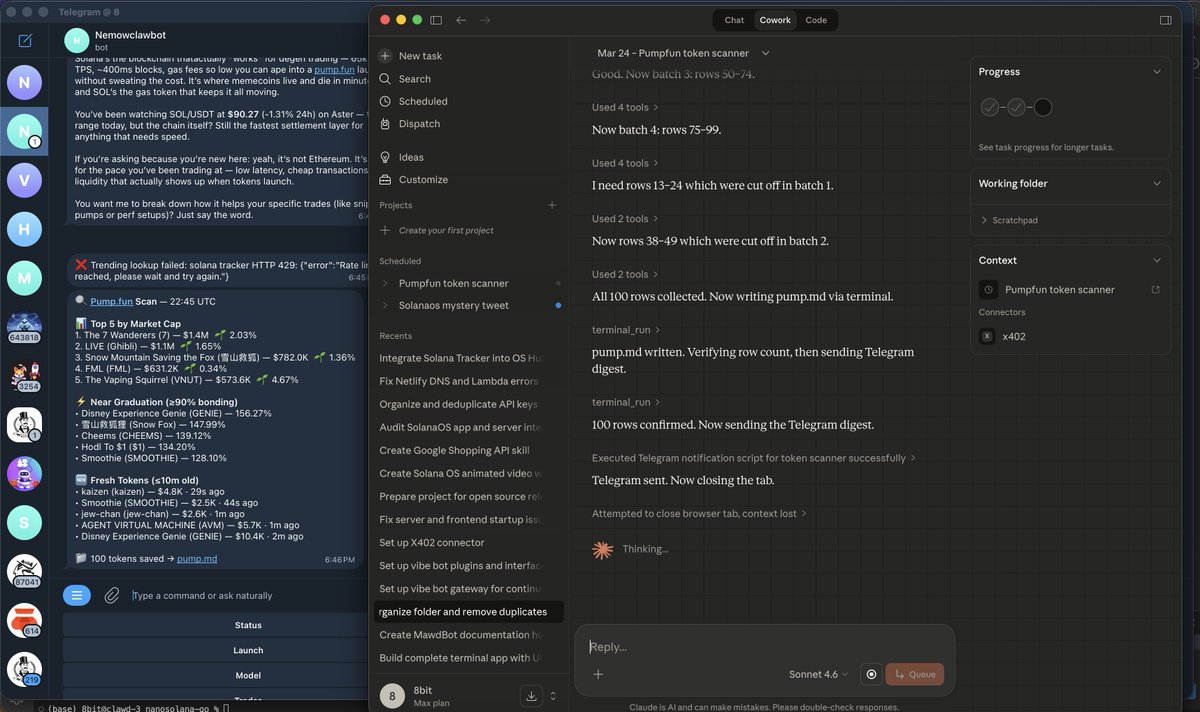Screen dimensions: 1200x712
Task: Open Telegram chat with 87041 badge
Action: pos(24,572)
